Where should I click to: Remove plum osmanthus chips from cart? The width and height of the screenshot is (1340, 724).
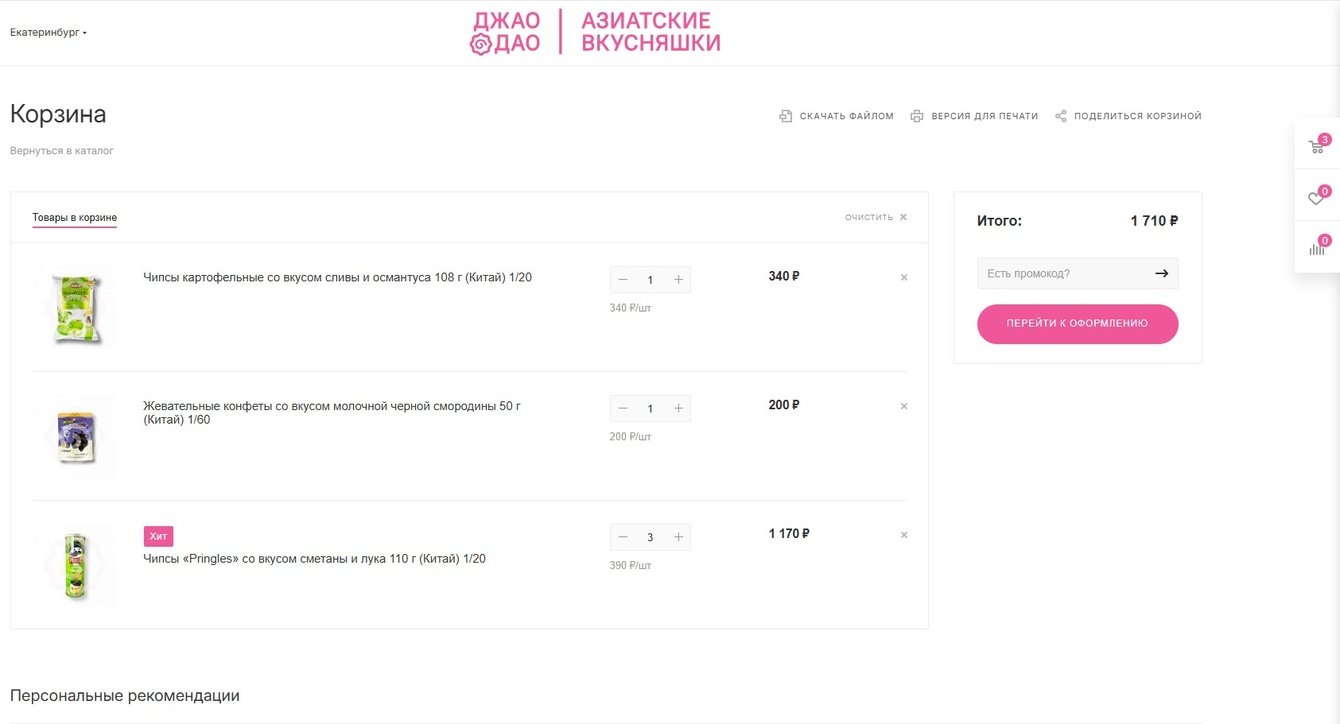(x=904, y=278)
